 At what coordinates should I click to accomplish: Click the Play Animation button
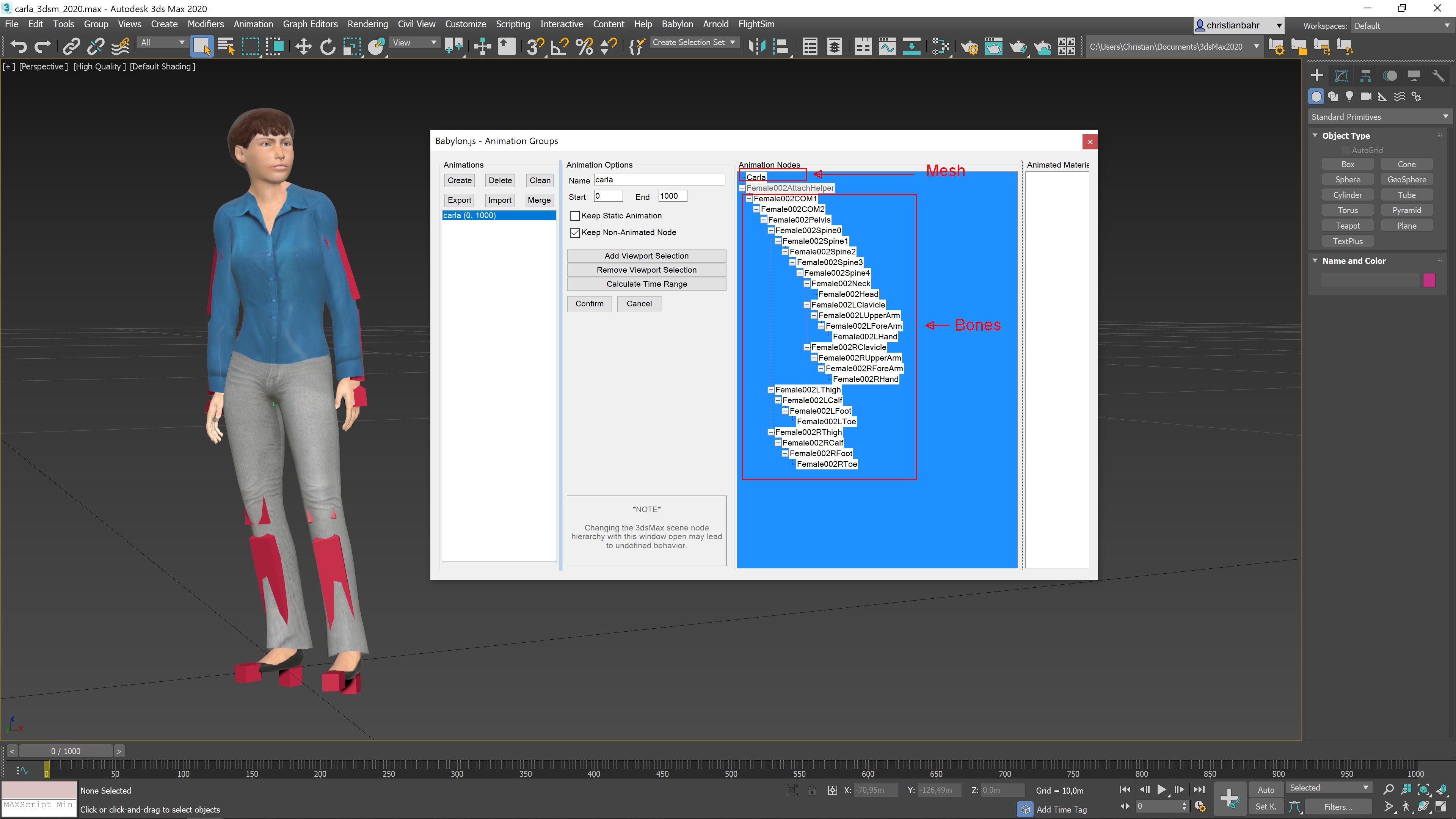tap(1161, 789)
